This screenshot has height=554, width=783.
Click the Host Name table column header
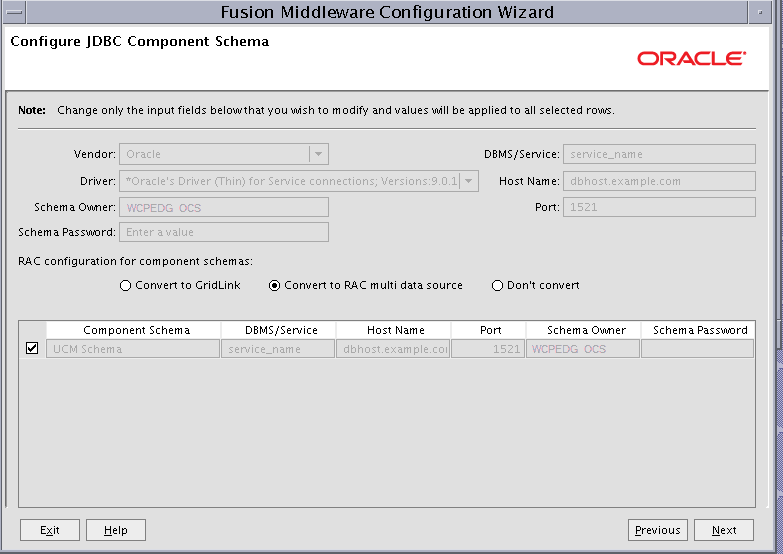393,330
